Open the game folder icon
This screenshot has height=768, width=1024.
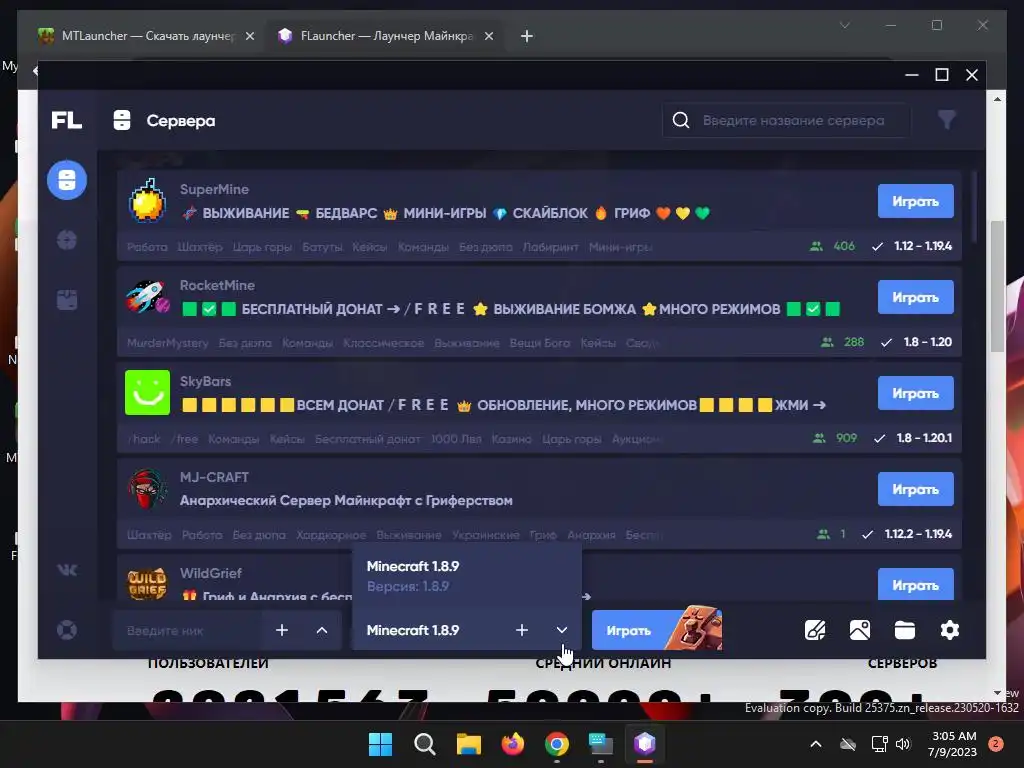click(904, 630)
